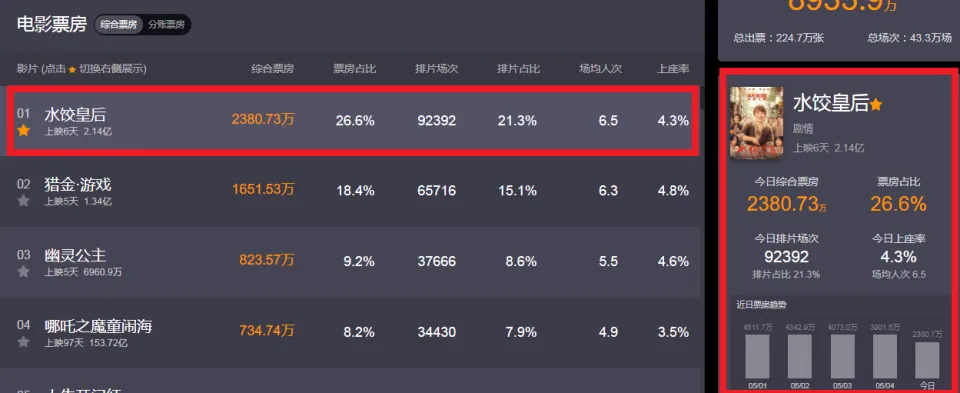This screenshot has width=960, height=393.
Task: Toggle the gray star for 猎金·游戏
Action: tap(23, 201)
